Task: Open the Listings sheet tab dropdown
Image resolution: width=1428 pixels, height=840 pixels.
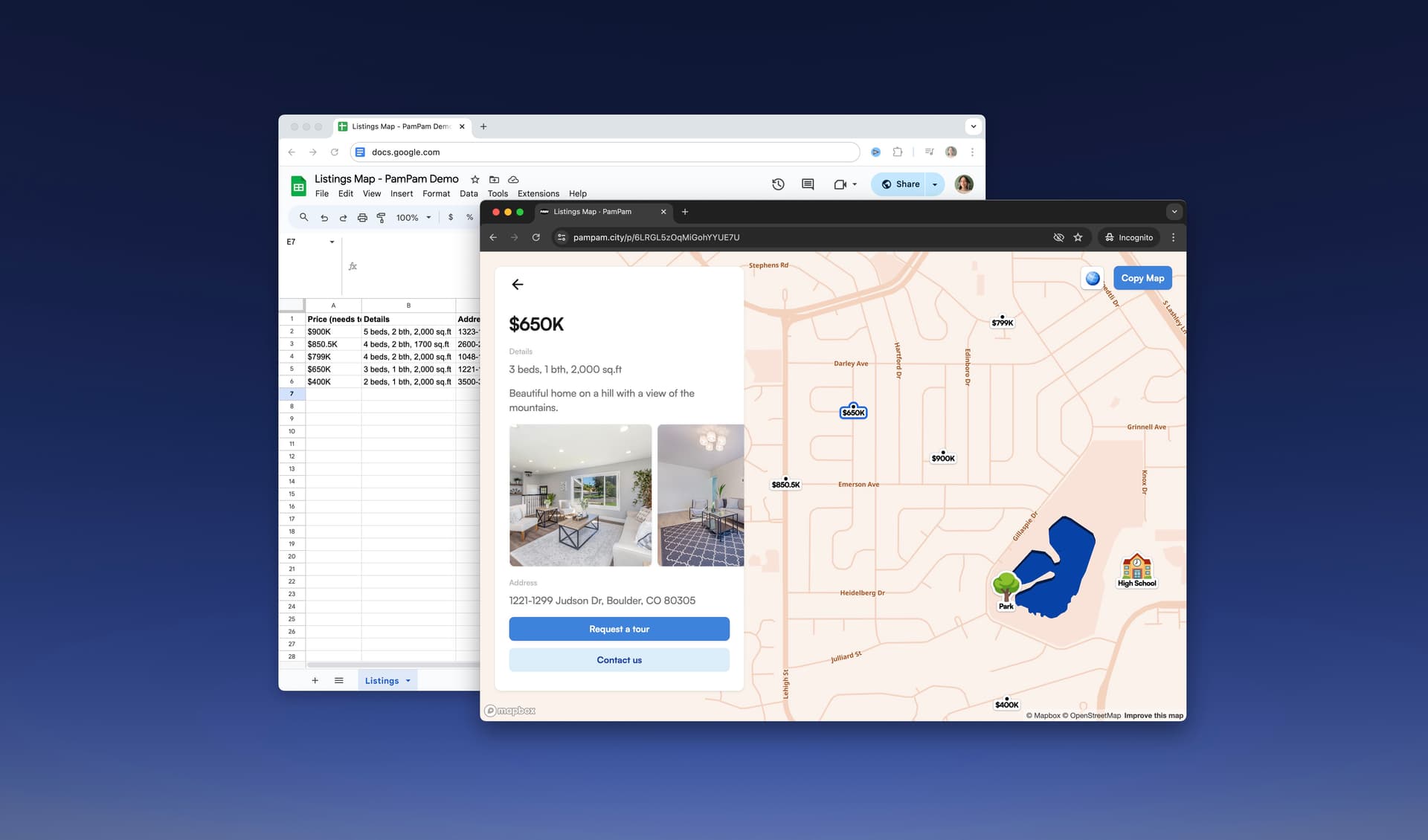Action: [x=406, y=680]
